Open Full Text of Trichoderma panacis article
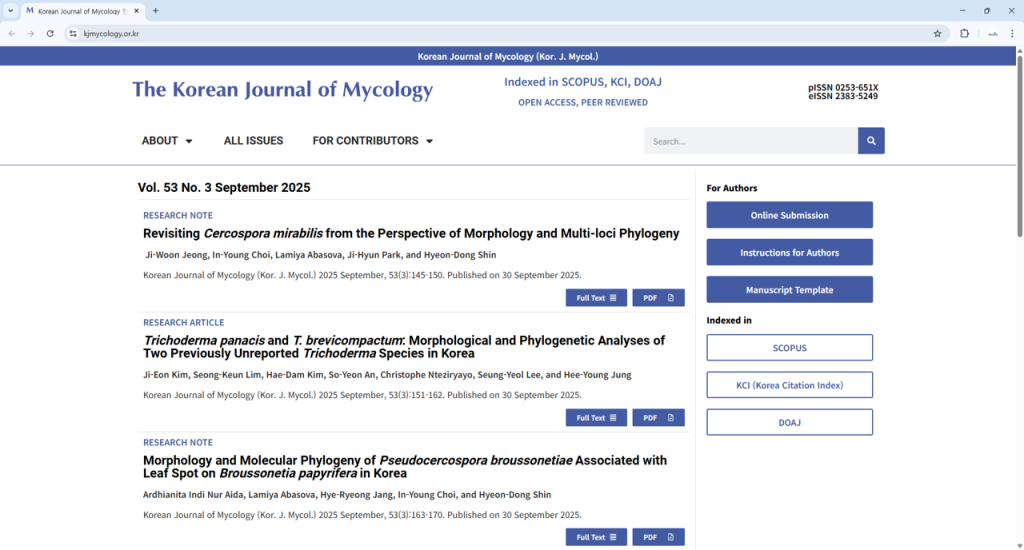Screen dimensions: 1024x550 click(596, 418)
